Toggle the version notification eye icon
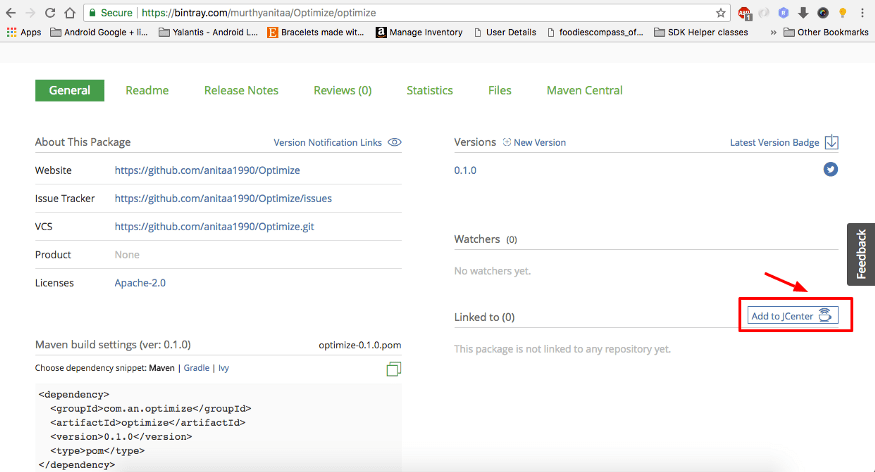 click(395, 142)
